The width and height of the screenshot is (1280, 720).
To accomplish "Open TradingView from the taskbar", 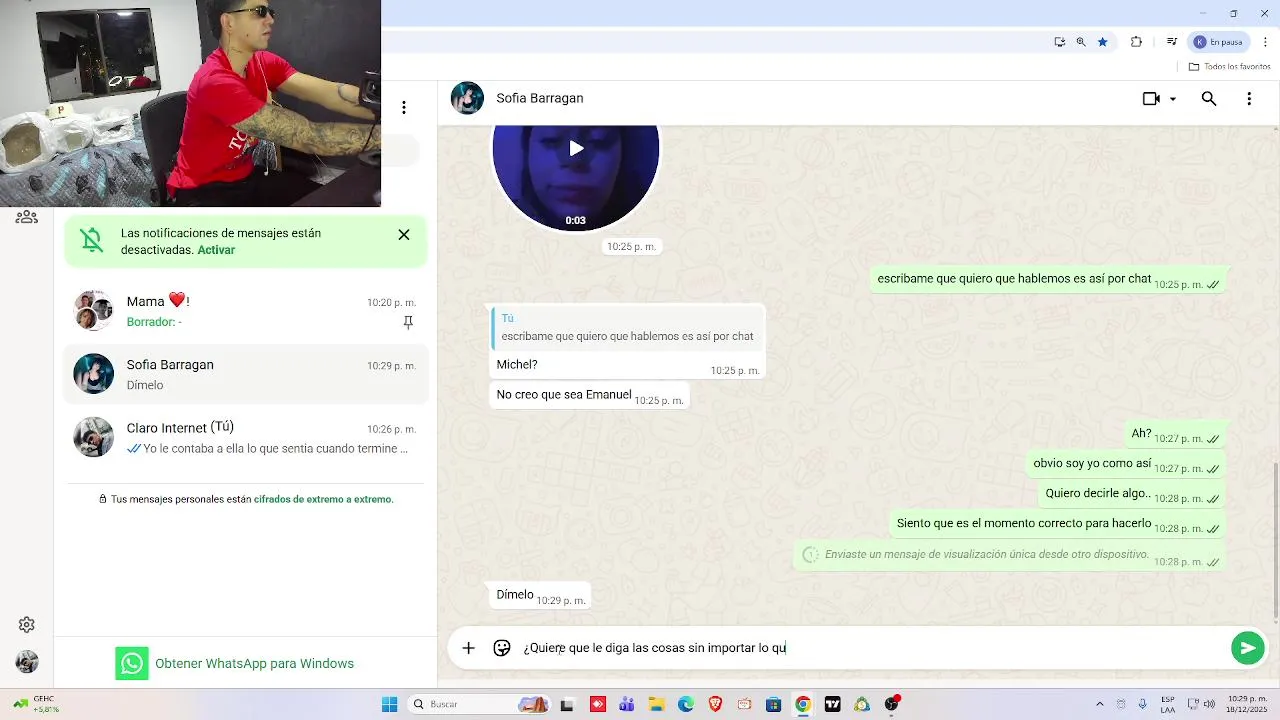I will pyautogui.click(x=832, y=704).
